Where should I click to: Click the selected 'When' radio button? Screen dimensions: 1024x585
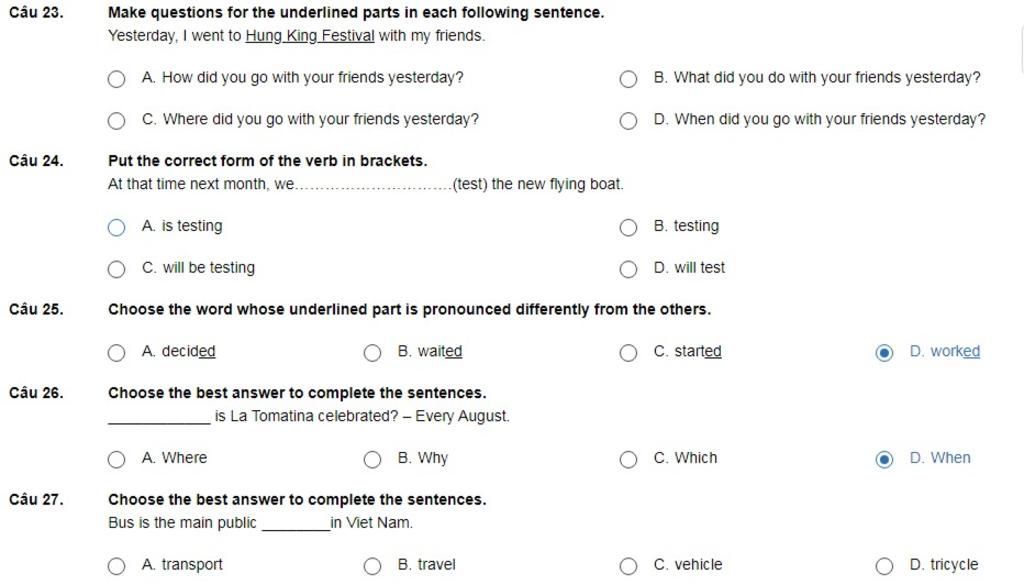point(884,459)
